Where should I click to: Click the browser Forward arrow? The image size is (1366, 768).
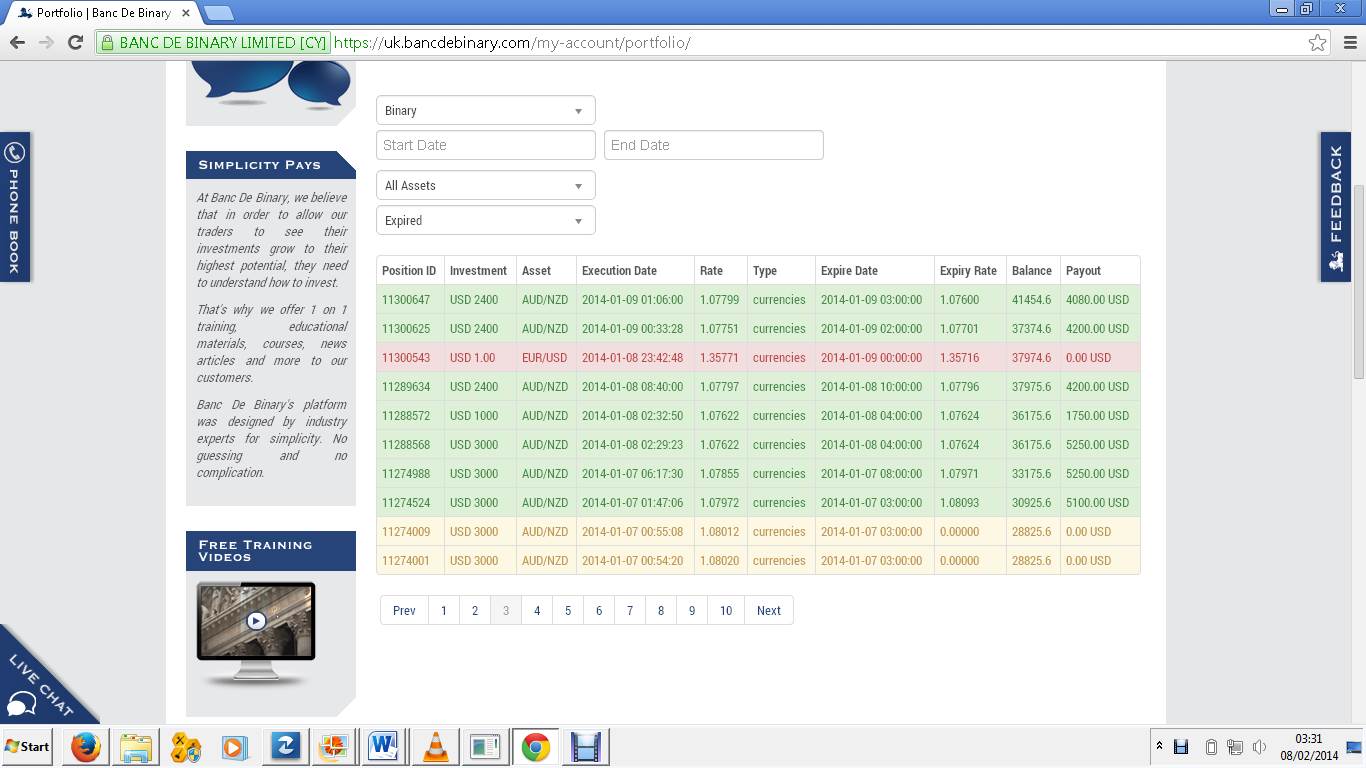click(x=46, y=42)
